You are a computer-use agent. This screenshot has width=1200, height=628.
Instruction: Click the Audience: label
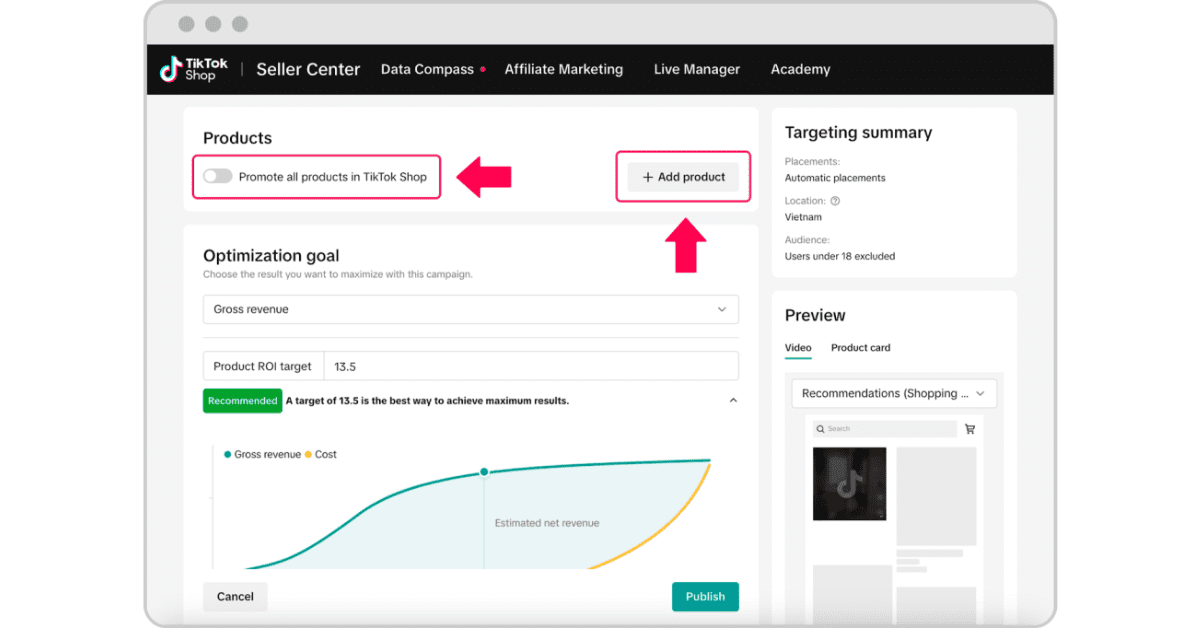(807, 240)
